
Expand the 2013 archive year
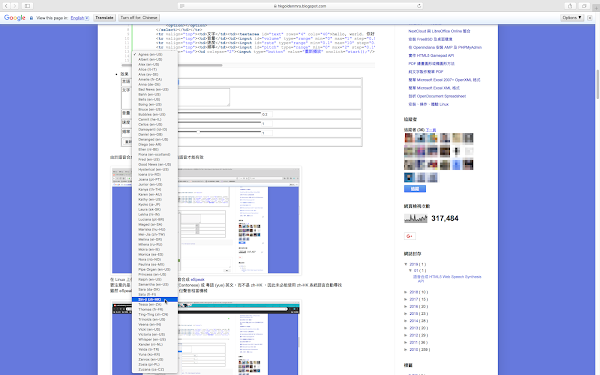point(406,328)
